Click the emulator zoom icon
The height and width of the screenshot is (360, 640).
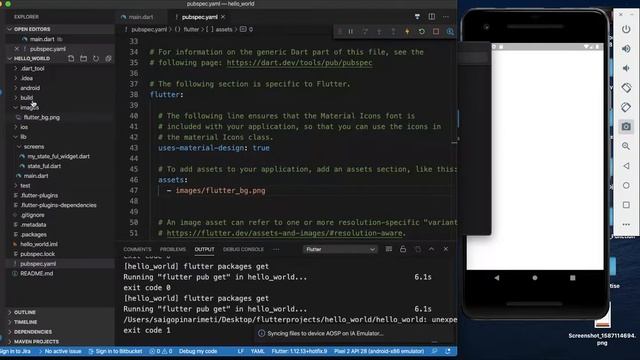tap(626, 146)
